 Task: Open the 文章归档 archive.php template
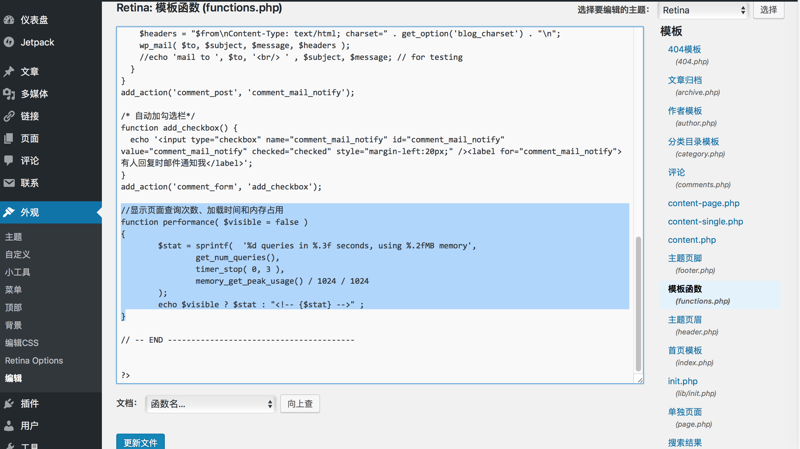(x=685, y=80)
